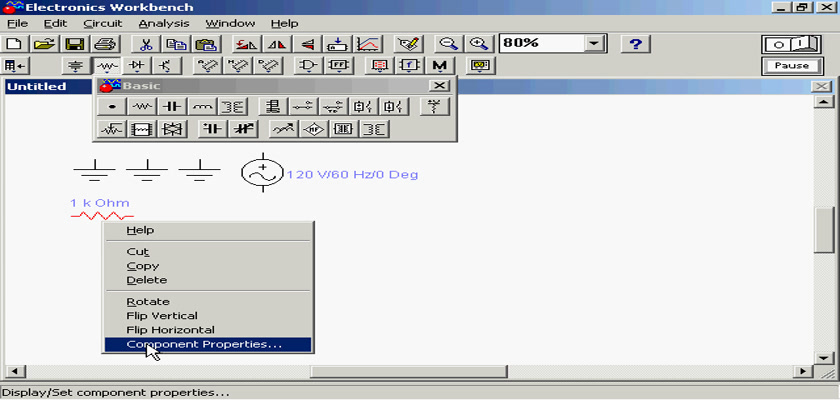The height and width of the screenshot is (400, 840).
Task: Click the Flip Vertical toolbar icon
Action: click(x=308, y=44)
